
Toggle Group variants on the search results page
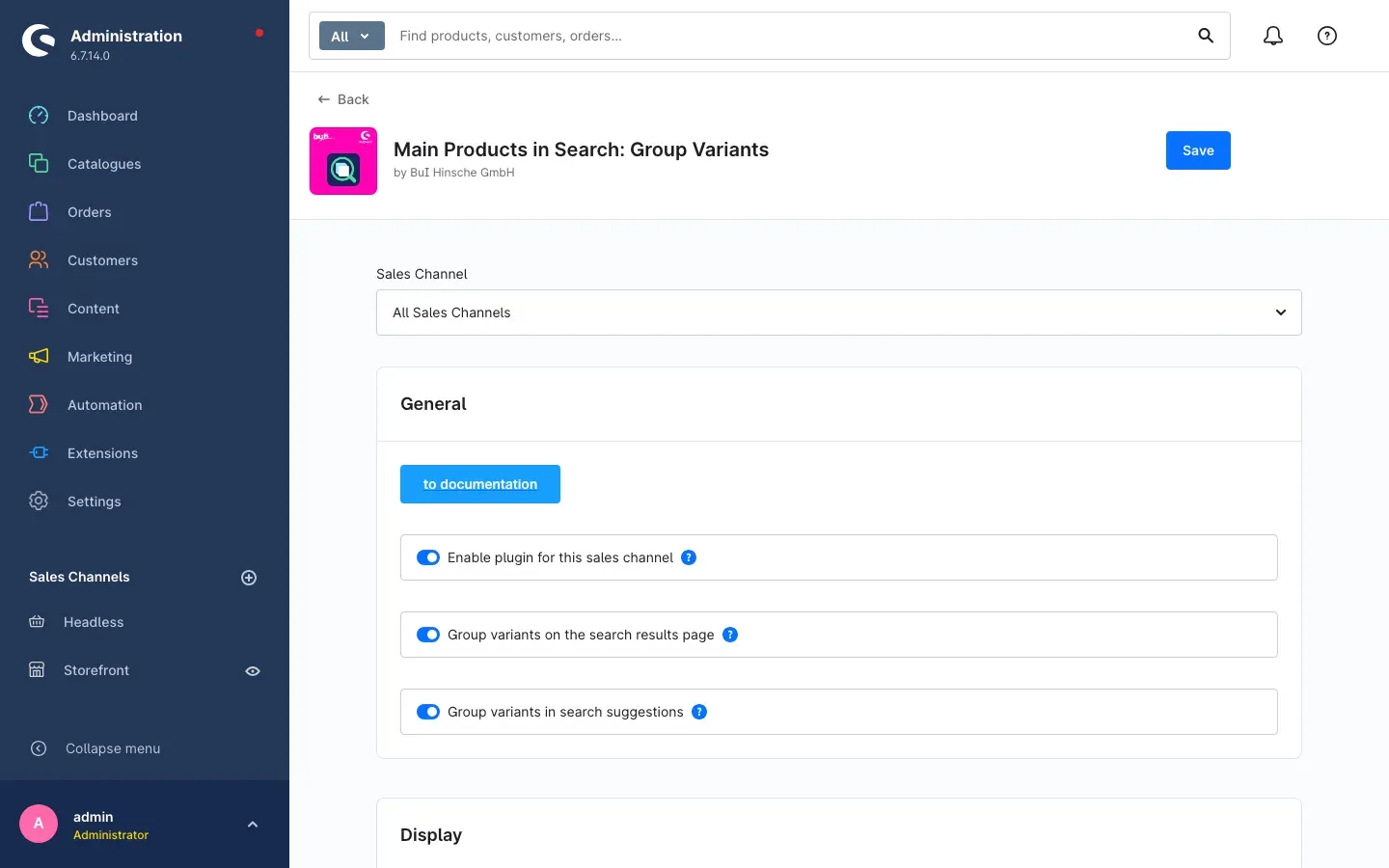click(428, 635)
